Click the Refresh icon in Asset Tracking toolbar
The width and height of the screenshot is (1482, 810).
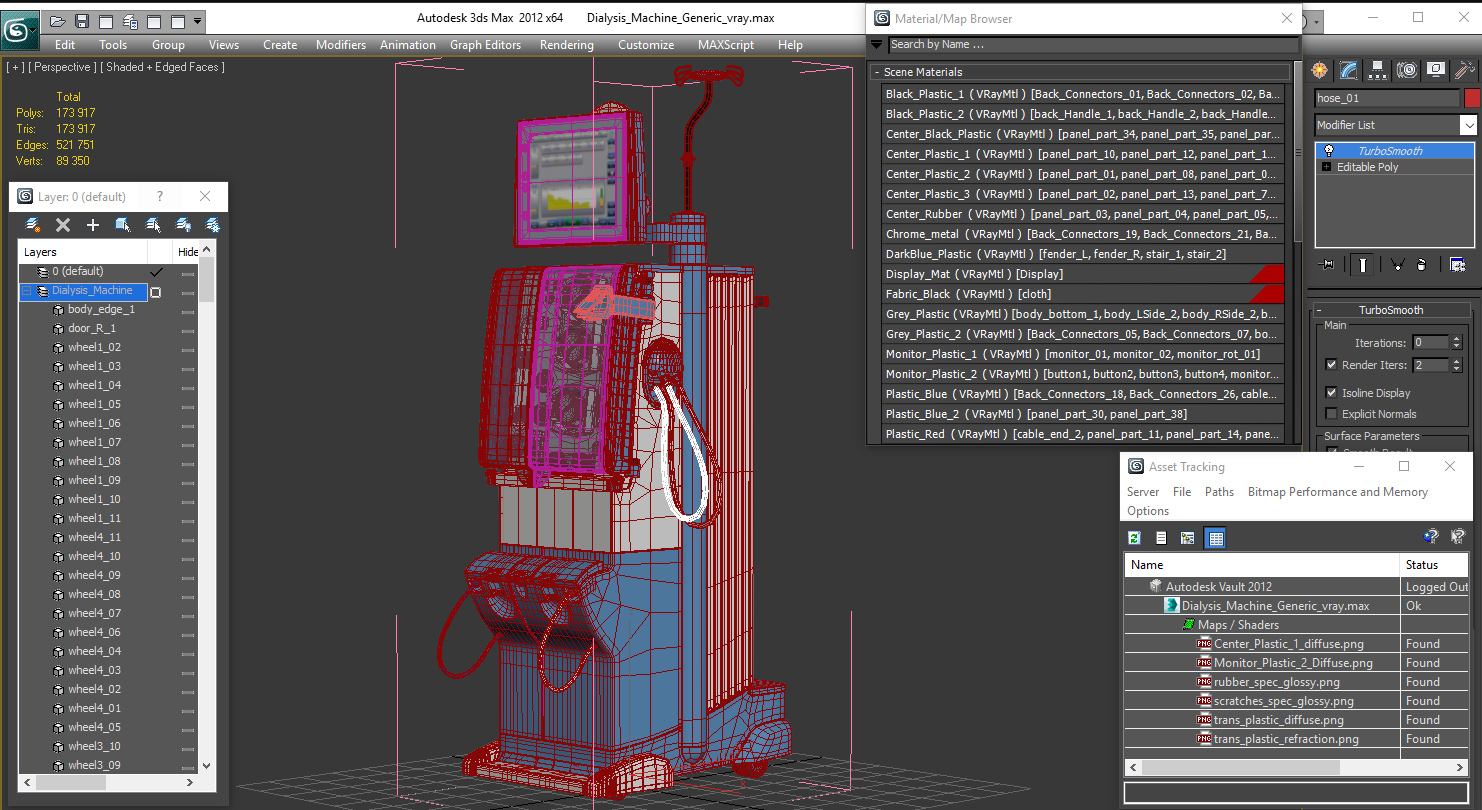pyautogui.click(x=1133, y=537)
